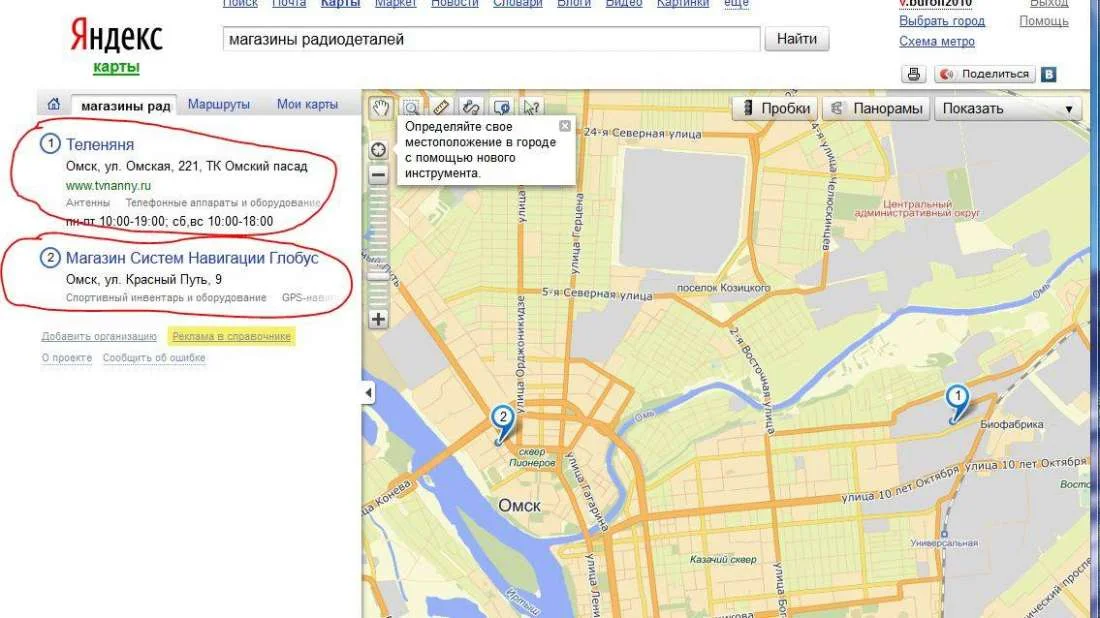Select the ruler distance tool
Image resolution: width=1100 pixels, height=618 pixels.
click(441, 107)
